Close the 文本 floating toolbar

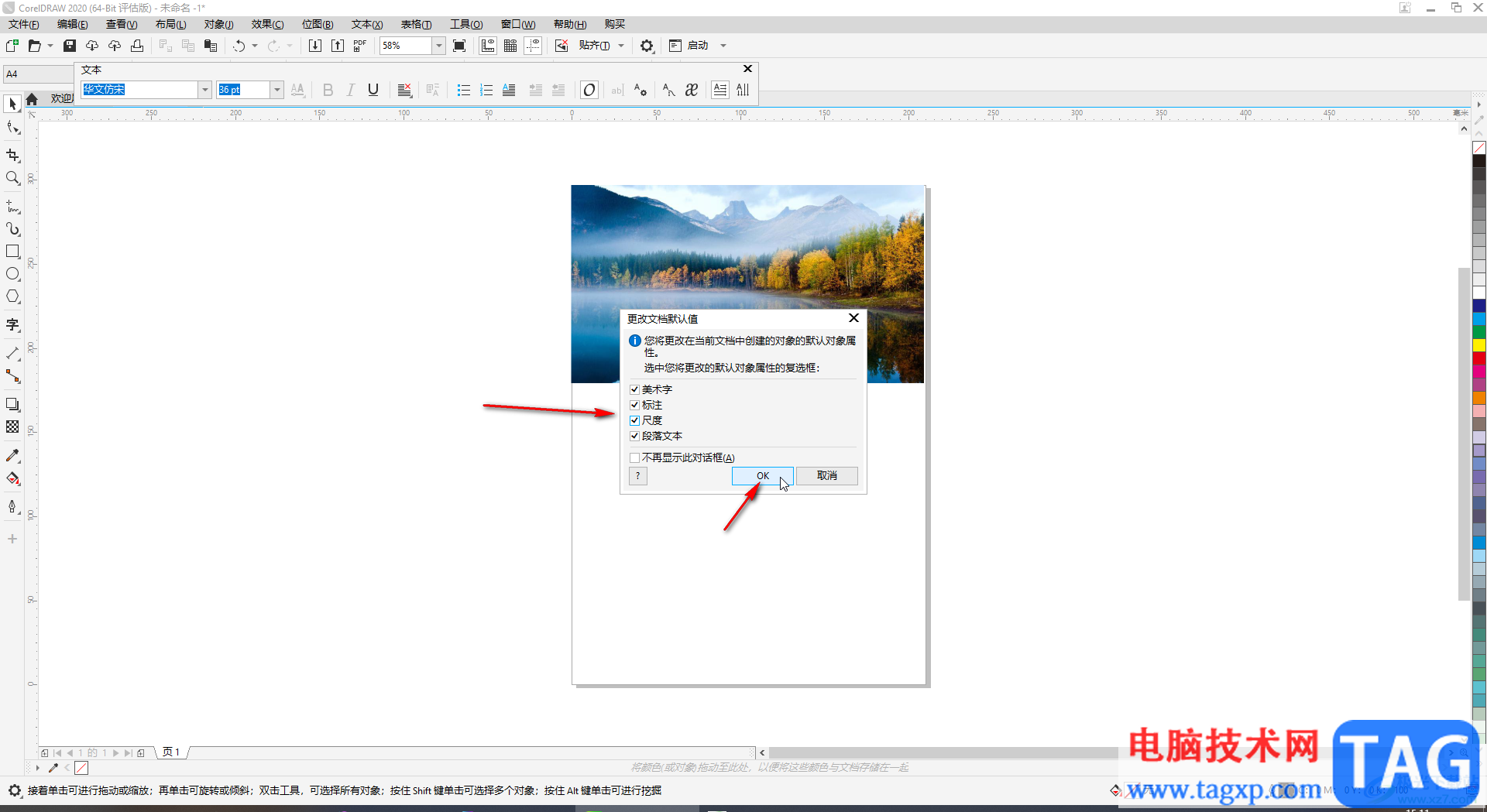point(747,69)
